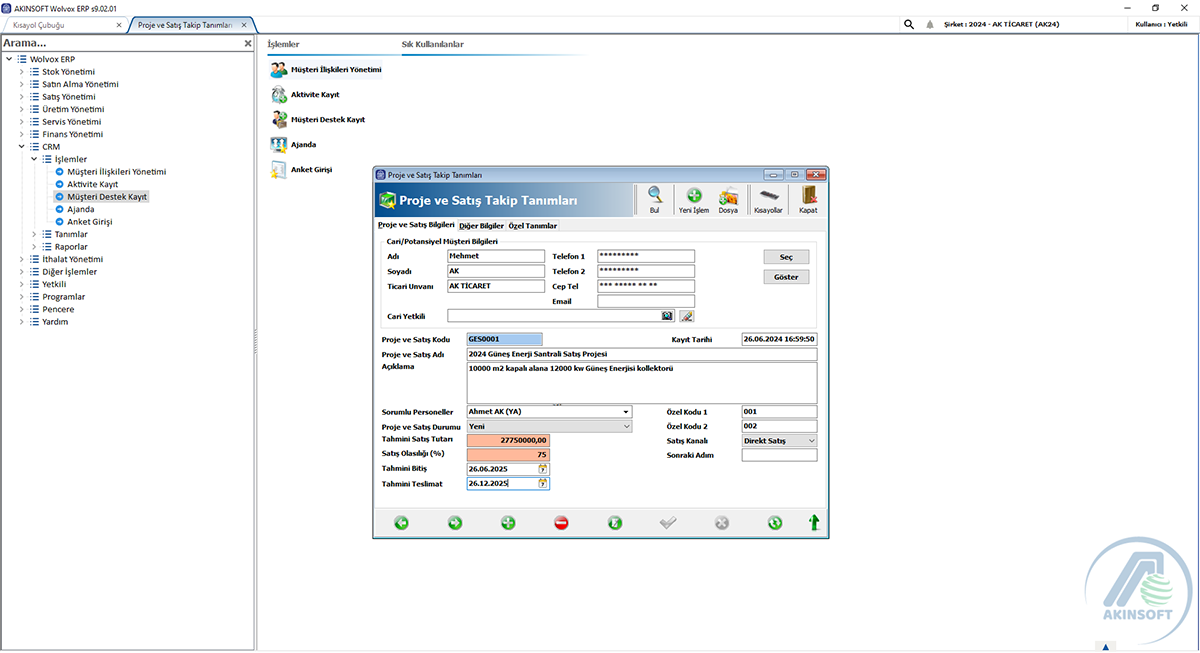Click the Bul search icon
Viewport: 1200px width, 653px height.
(654, 196)
